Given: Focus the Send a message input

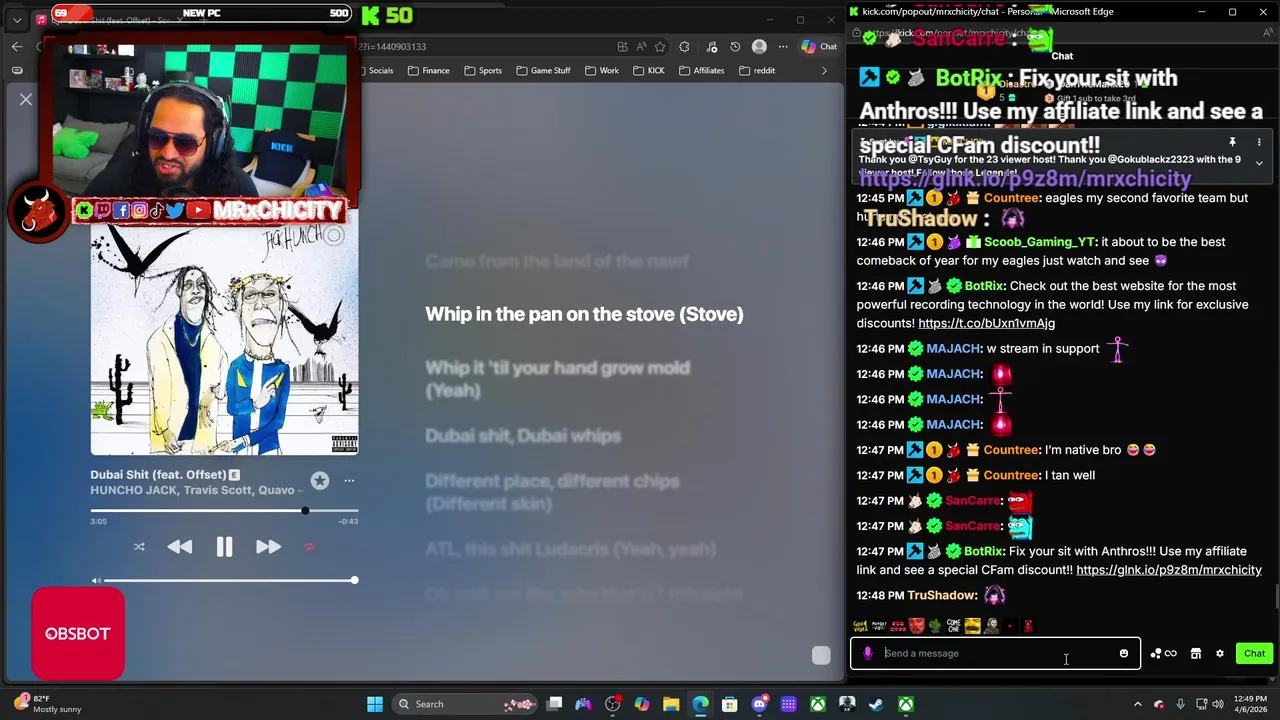Looking at the screenshot, I should pyautogui.click(x=995, y=653).
